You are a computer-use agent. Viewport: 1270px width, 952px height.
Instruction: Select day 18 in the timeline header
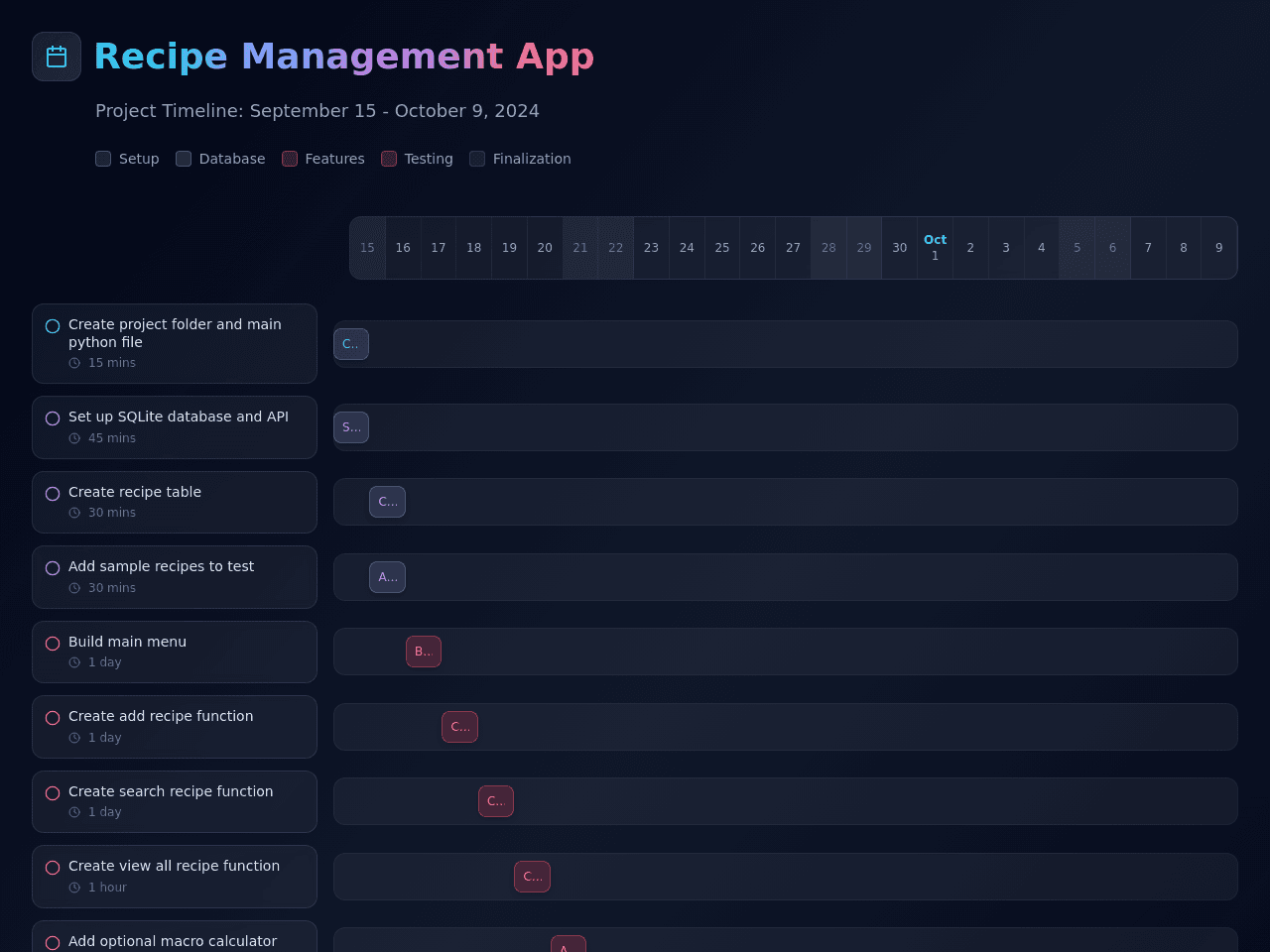point(474,248)
